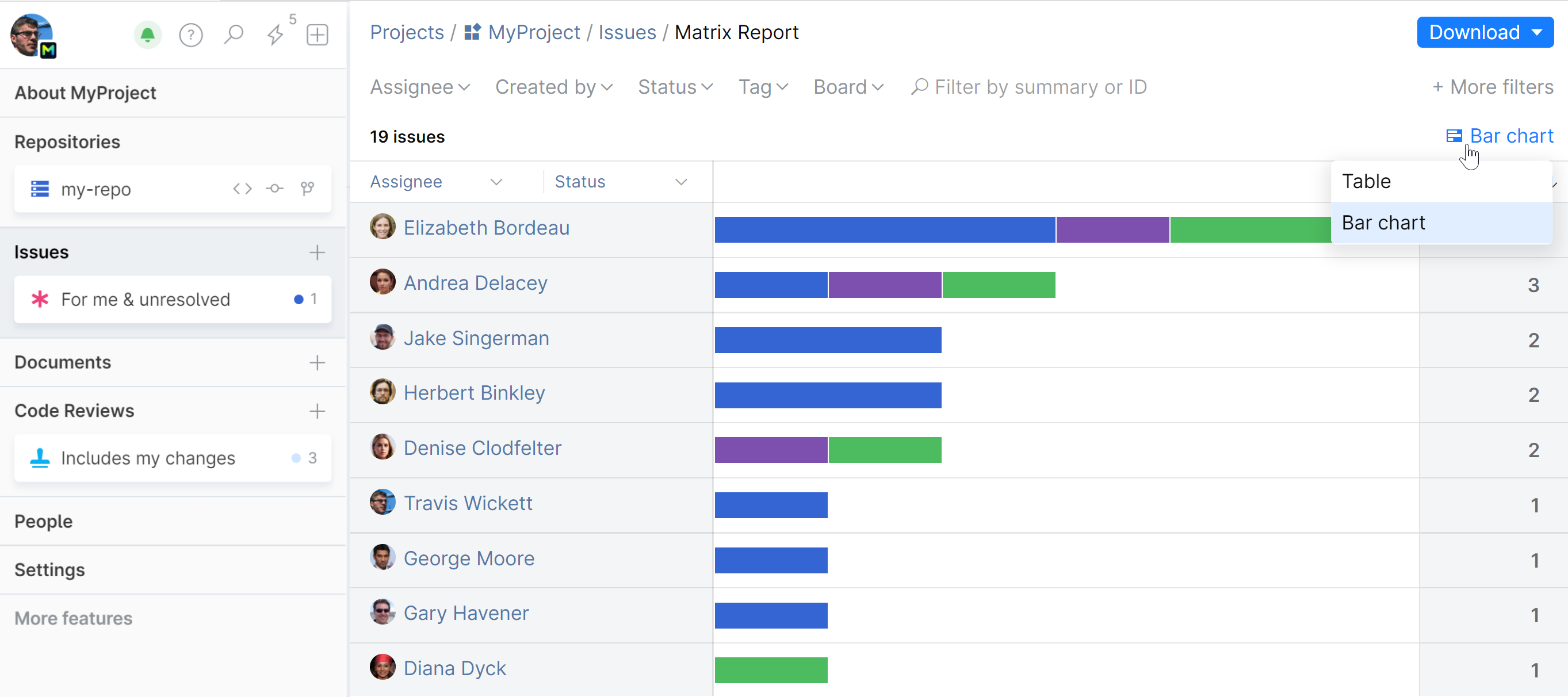Focus the Filter by summary field
Viewport: 1568px width, 697px height.
pos(1041,87)
